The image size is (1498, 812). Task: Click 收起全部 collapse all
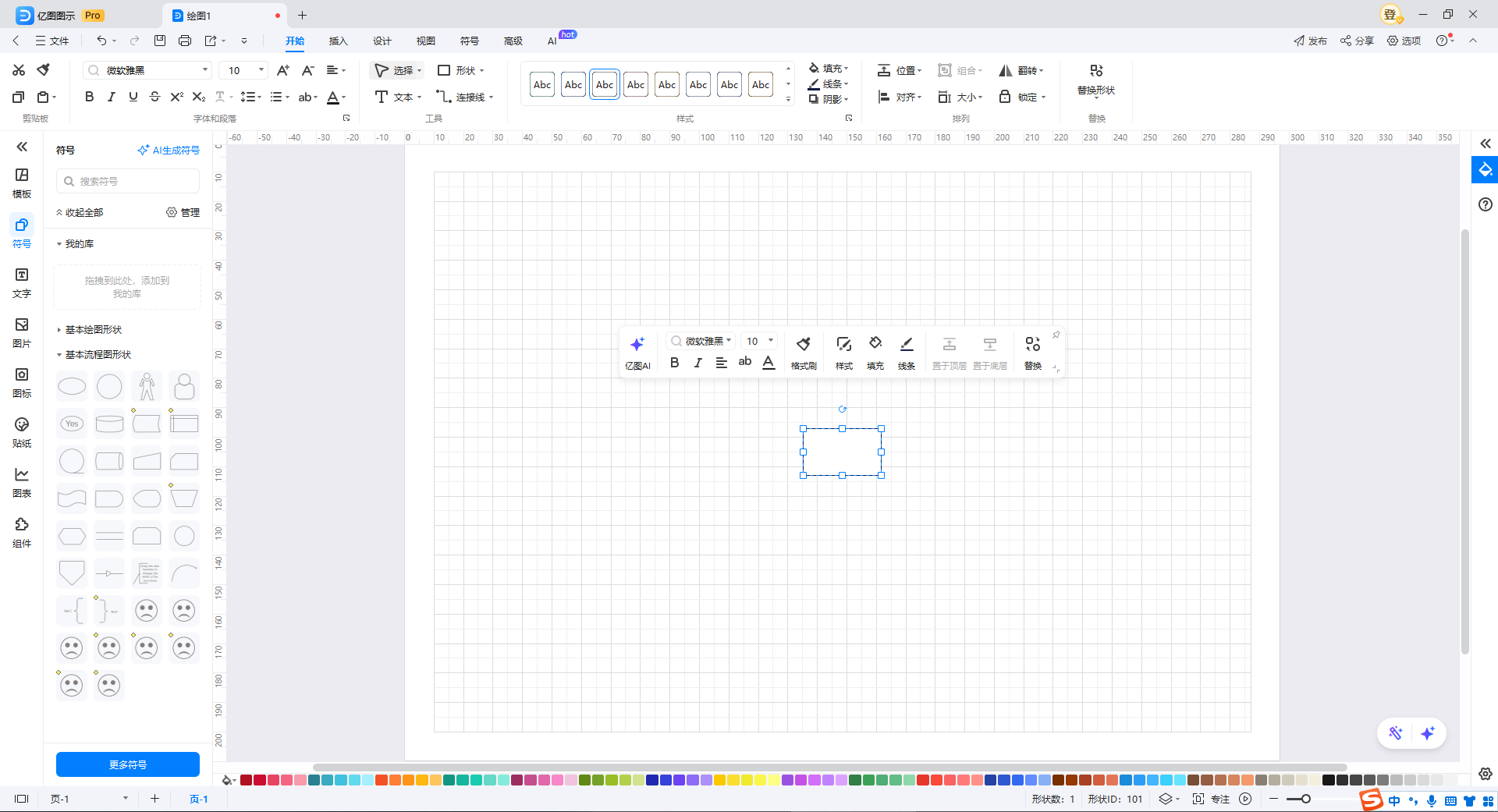click(80, 212)
